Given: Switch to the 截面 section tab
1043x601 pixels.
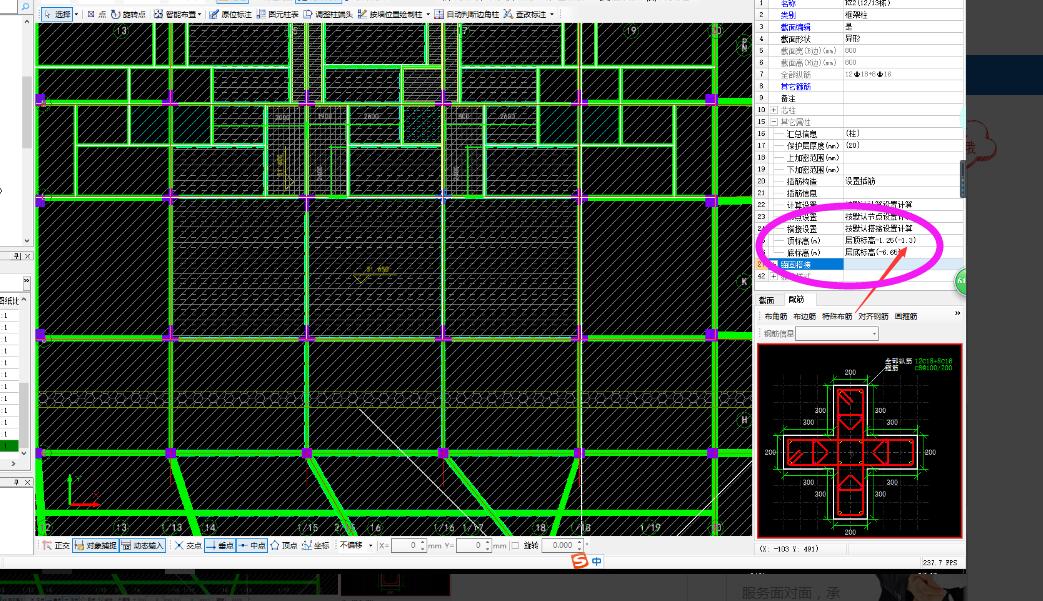Looking at the screenshot, I should pos(766,300).
